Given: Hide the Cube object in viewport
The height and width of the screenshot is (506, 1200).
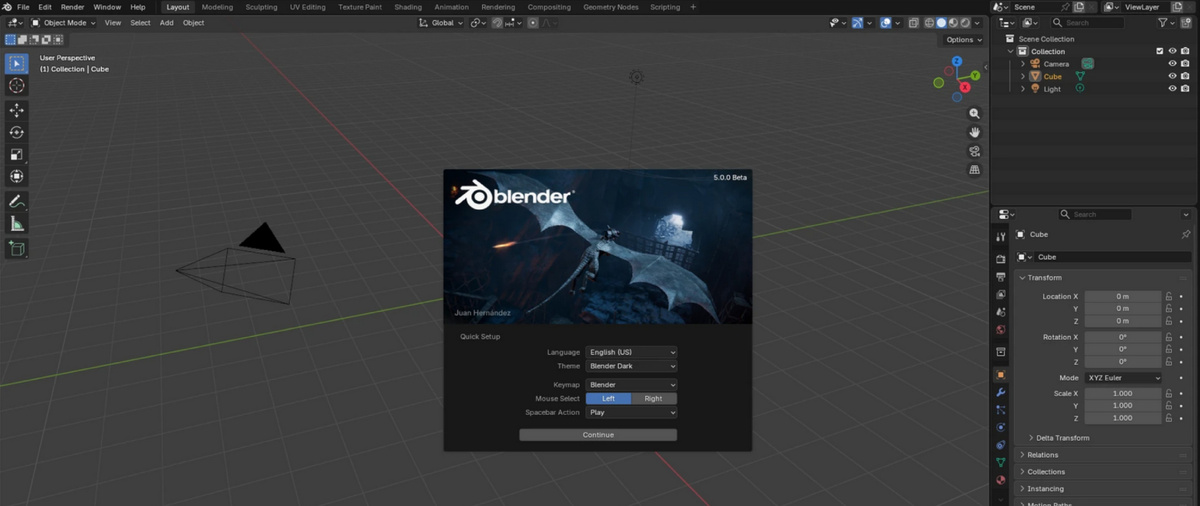Looking at the screenshot, I should click(x=1172, y=76).
